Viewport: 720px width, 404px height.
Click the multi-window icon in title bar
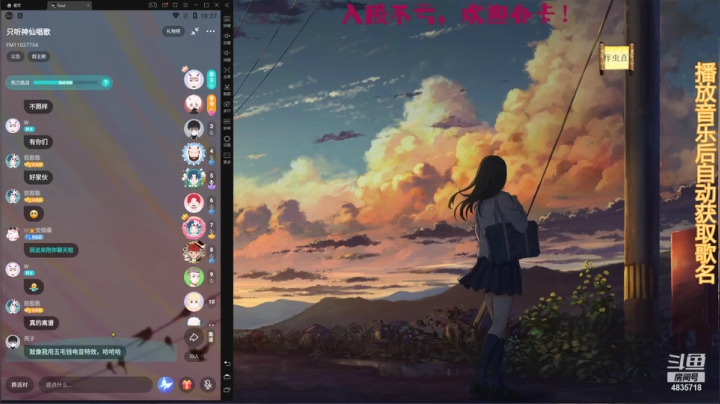point(175,5)
